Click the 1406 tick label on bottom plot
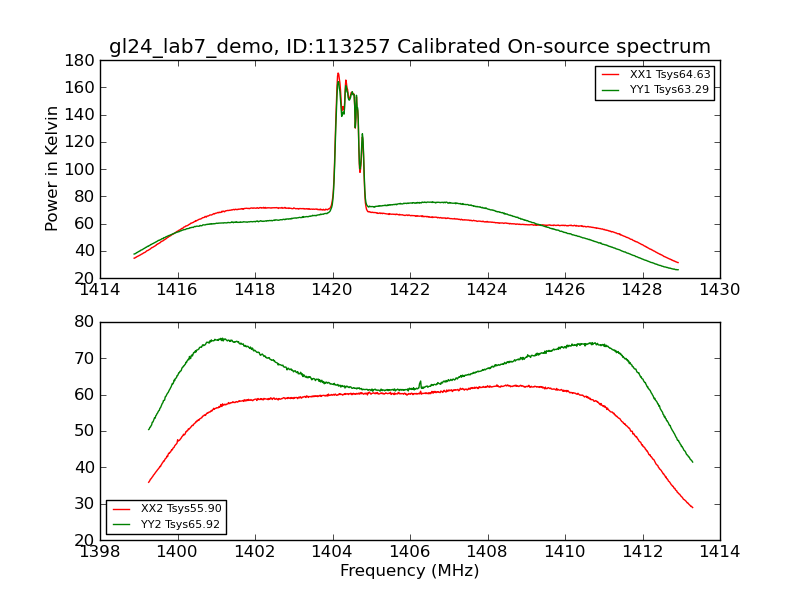 [410, 552]
